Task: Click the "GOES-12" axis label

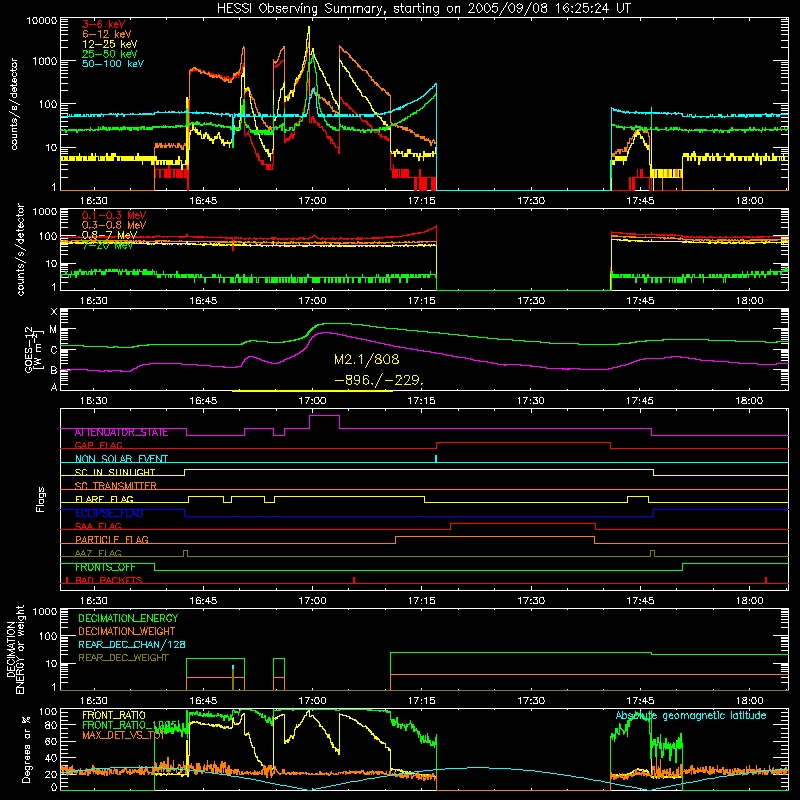Action: point(29,349)
